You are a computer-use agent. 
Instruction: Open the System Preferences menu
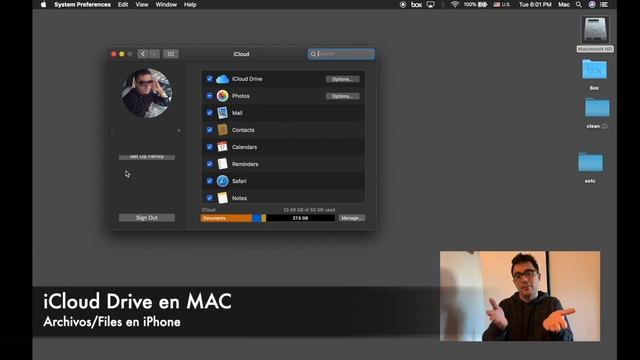(x=82, y=4)
